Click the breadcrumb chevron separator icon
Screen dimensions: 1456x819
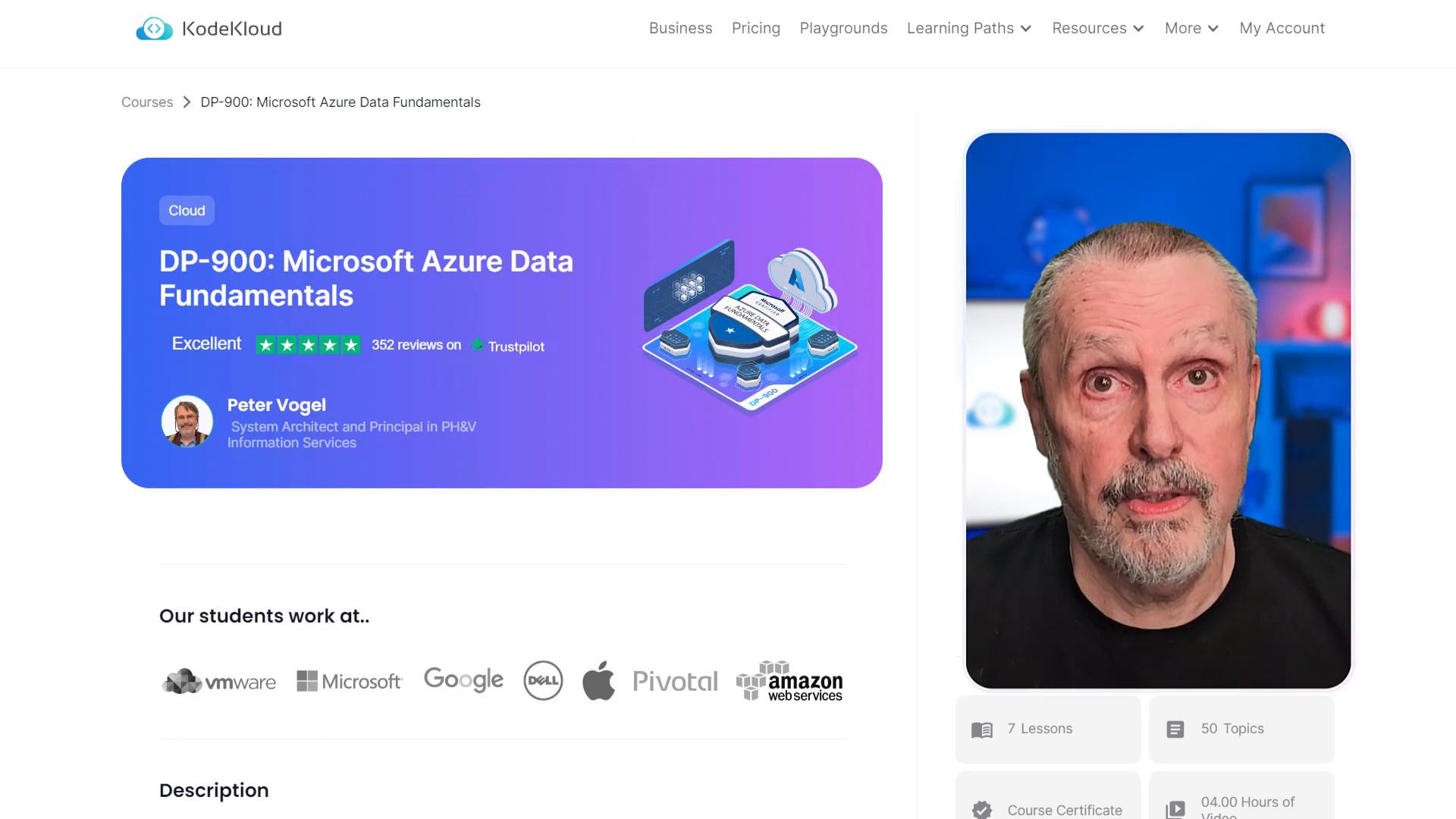pyautogui.click(x=187, y=102)
